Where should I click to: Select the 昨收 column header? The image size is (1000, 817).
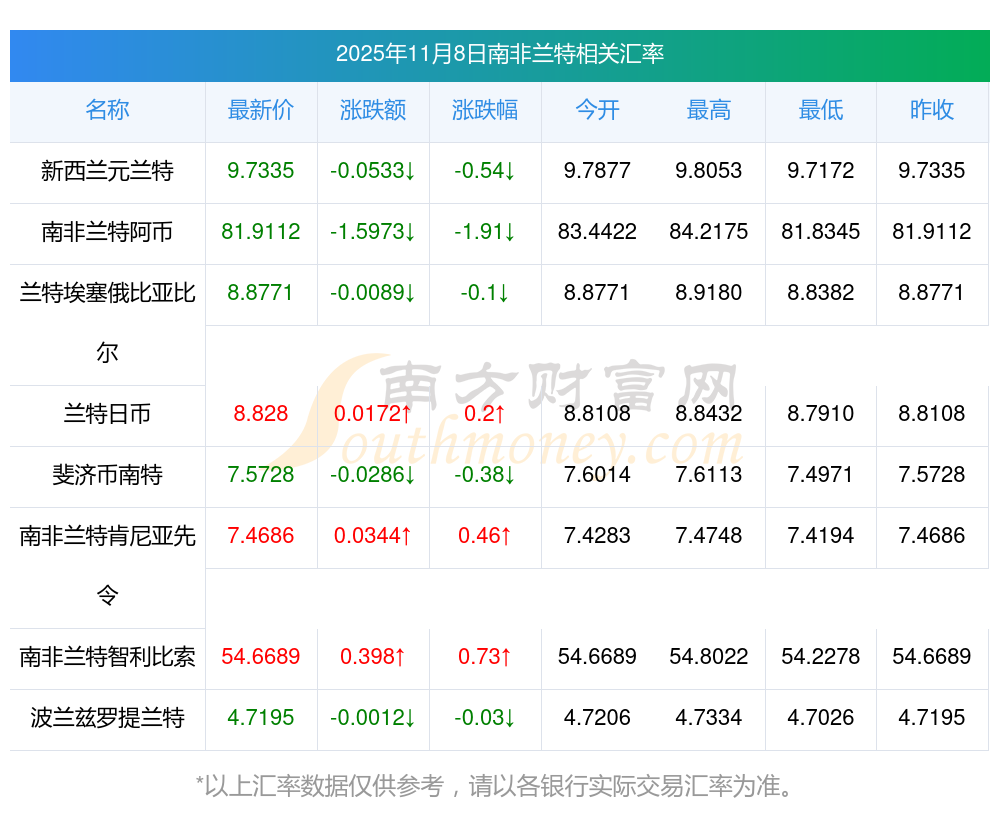(932, 111)
